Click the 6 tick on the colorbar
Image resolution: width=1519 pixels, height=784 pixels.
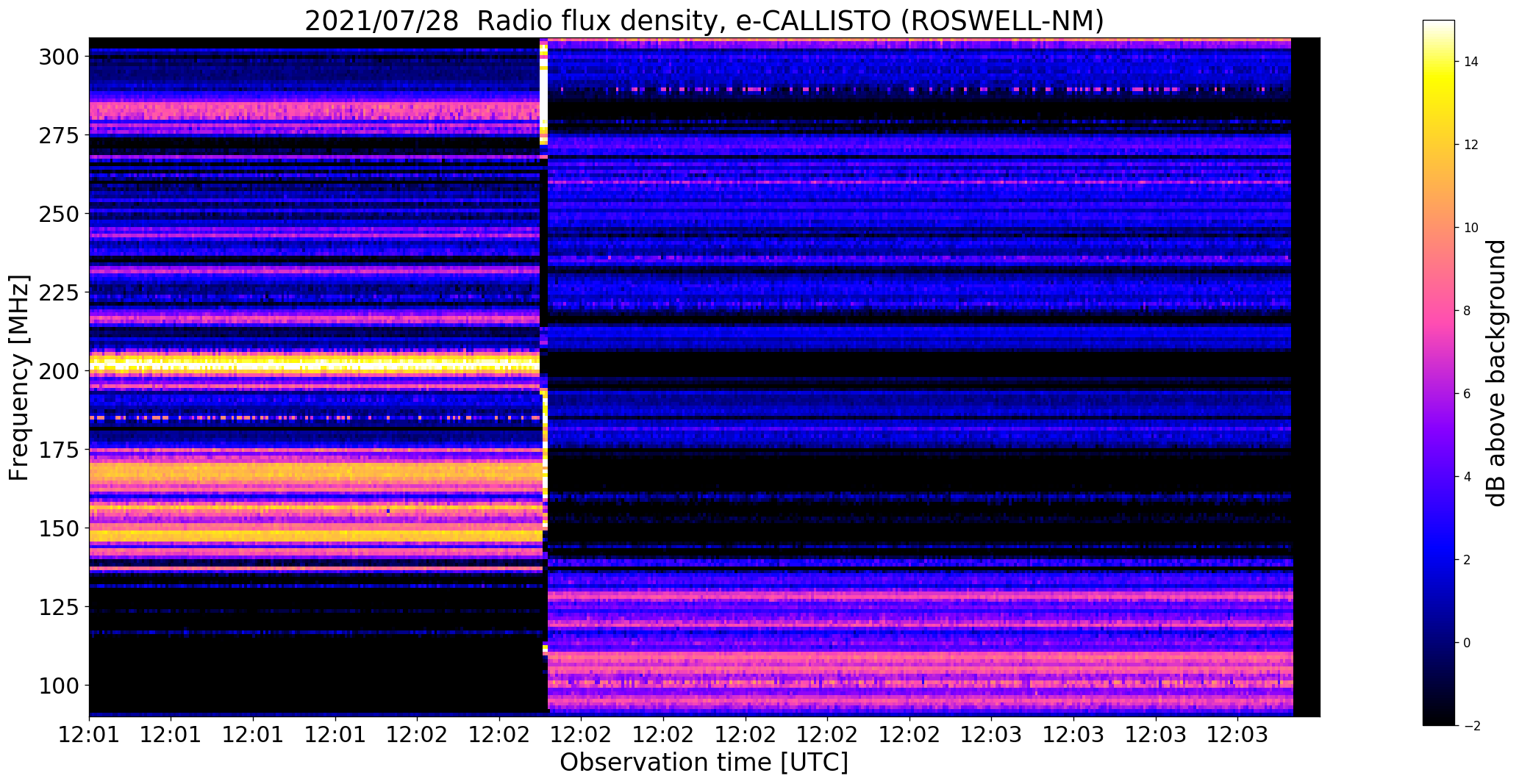(1468, 394)
